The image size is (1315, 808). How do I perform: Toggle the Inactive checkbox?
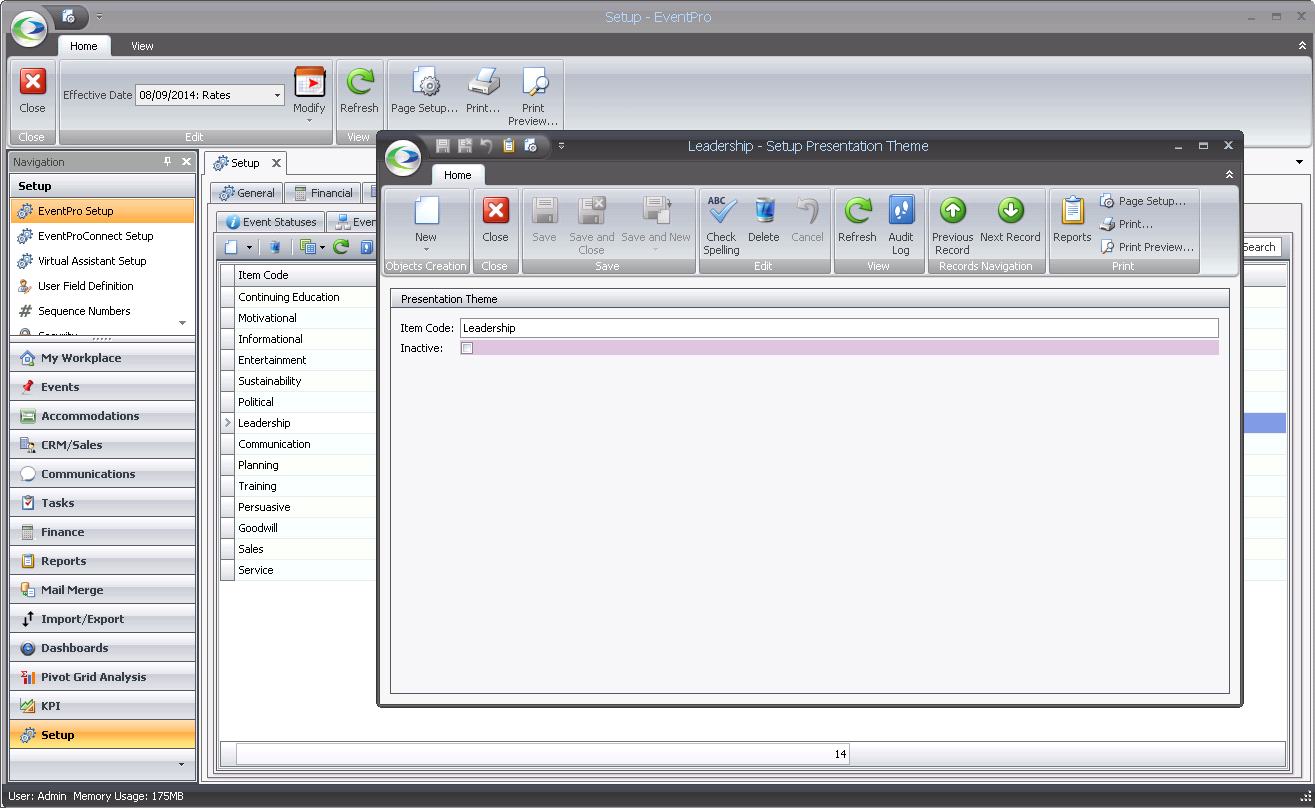click(467, 348)
